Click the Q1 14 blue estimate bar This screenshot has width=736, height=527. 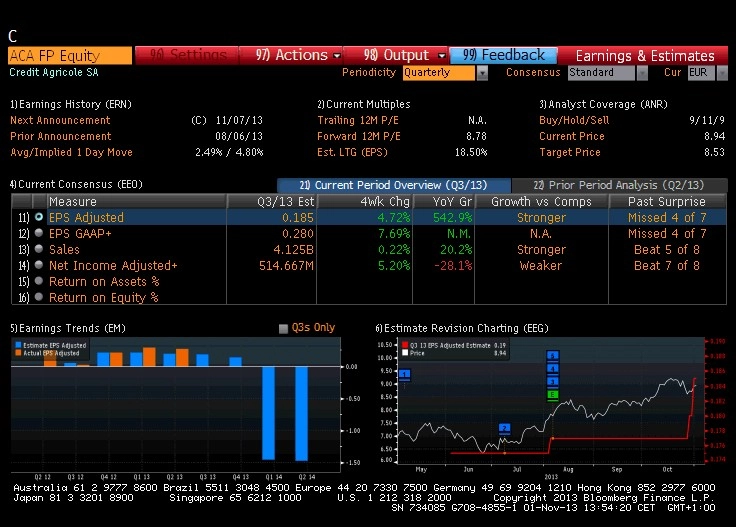pos(268,413)
